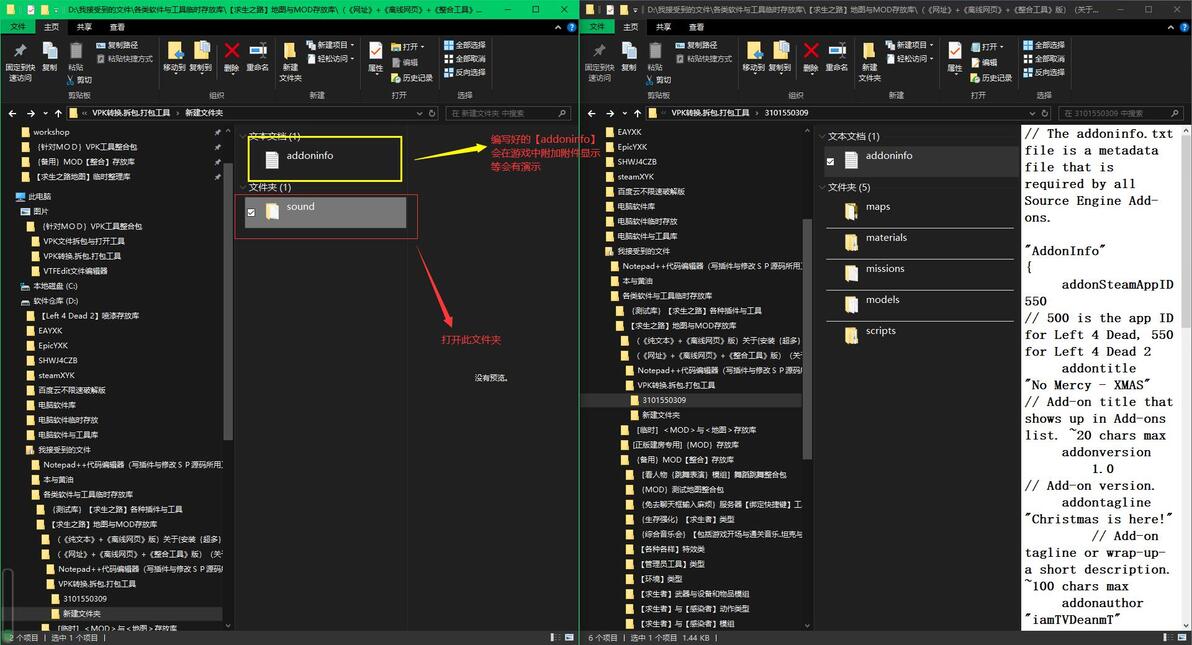Click 反向选择 in left window ribbon

pos(464,72)
